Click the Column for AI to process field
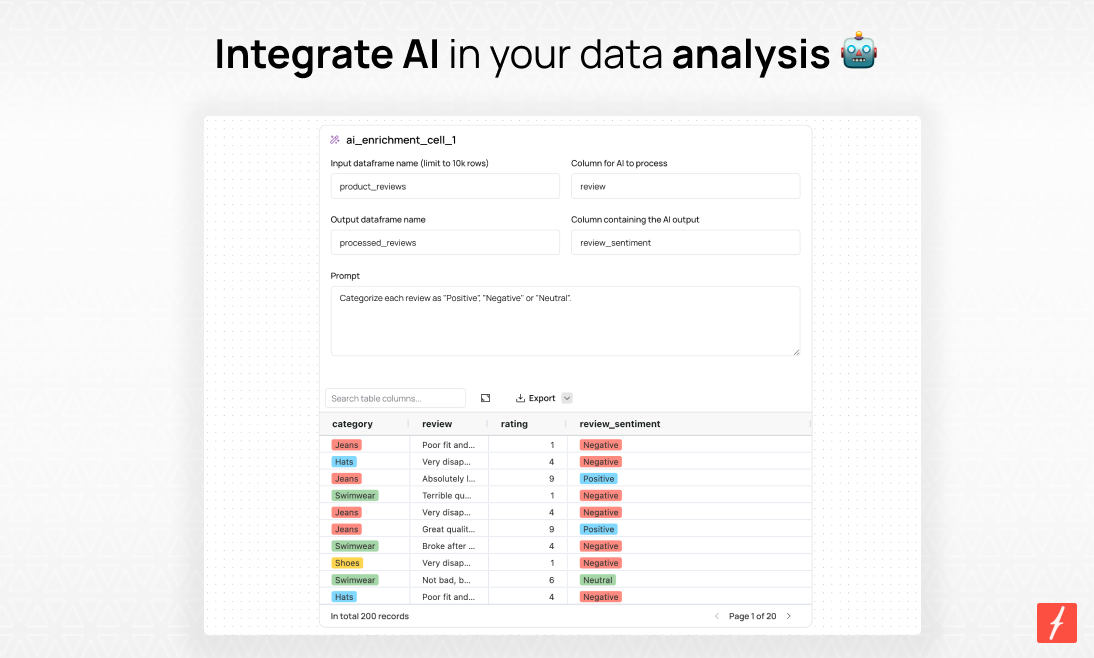1094x658 pixels. 685,186
